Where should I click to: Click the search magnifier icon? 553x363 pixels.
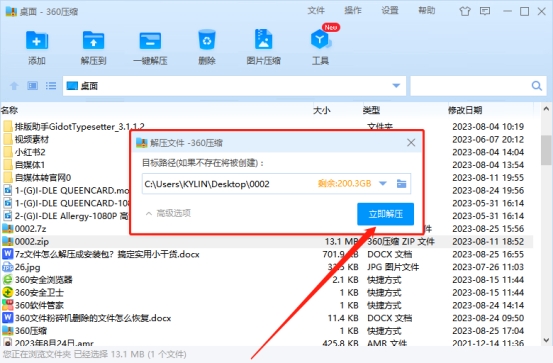pos(536,86)
